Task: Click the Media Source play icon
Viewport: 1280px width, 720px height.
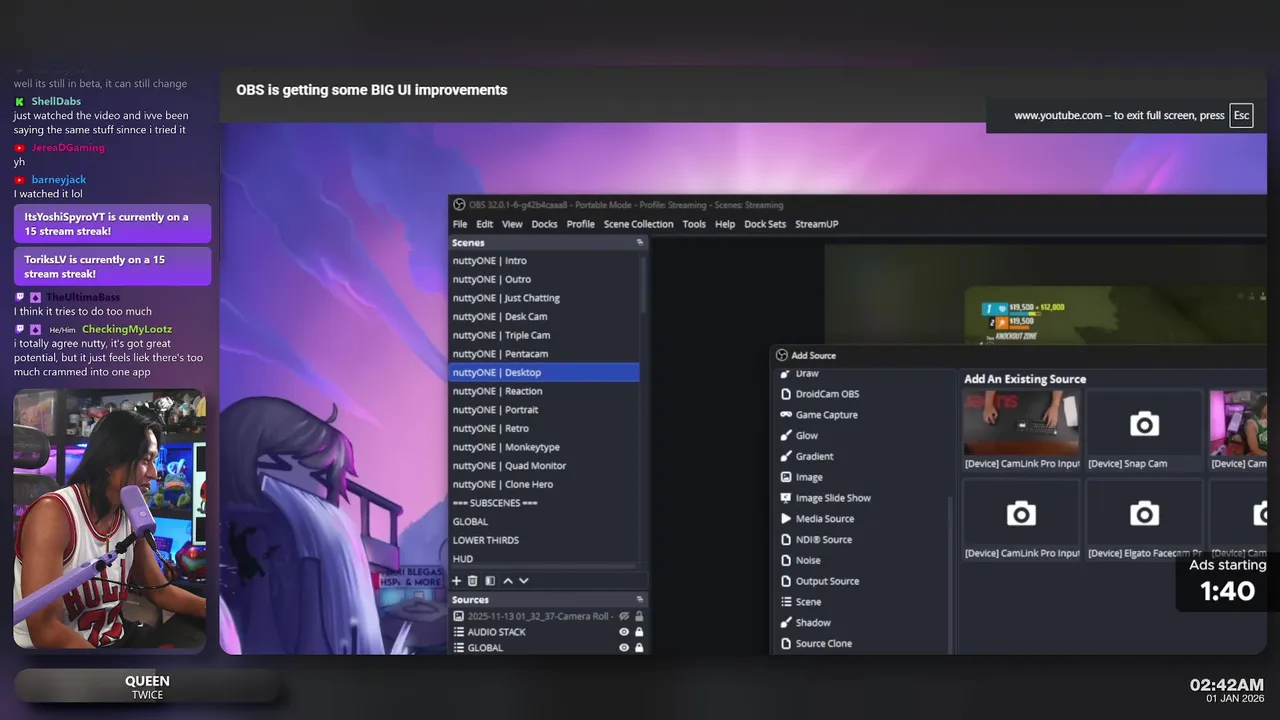Action: pyautogui.click(x=786, y=519)
